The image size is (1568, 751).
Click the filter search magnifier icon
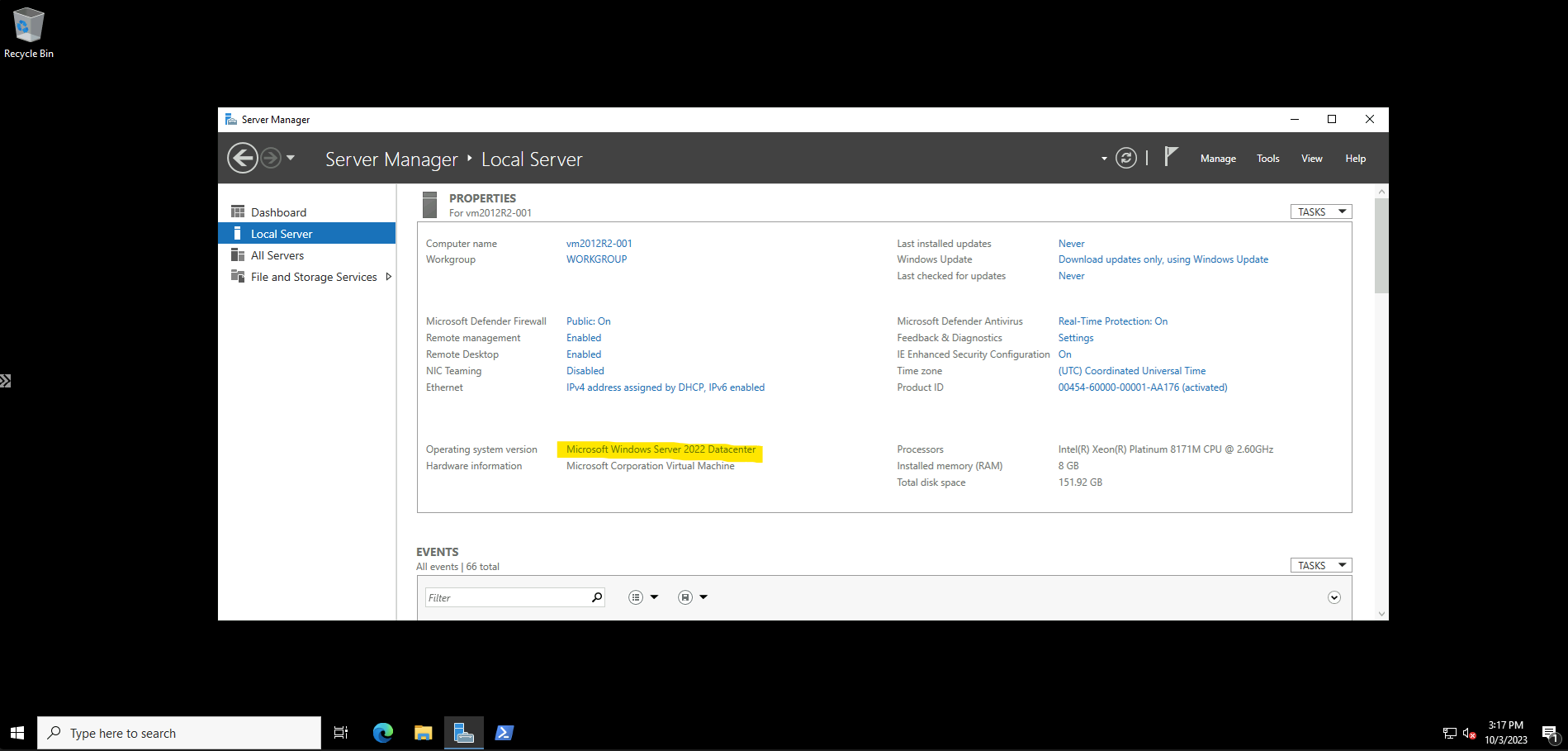click(597, 597)
